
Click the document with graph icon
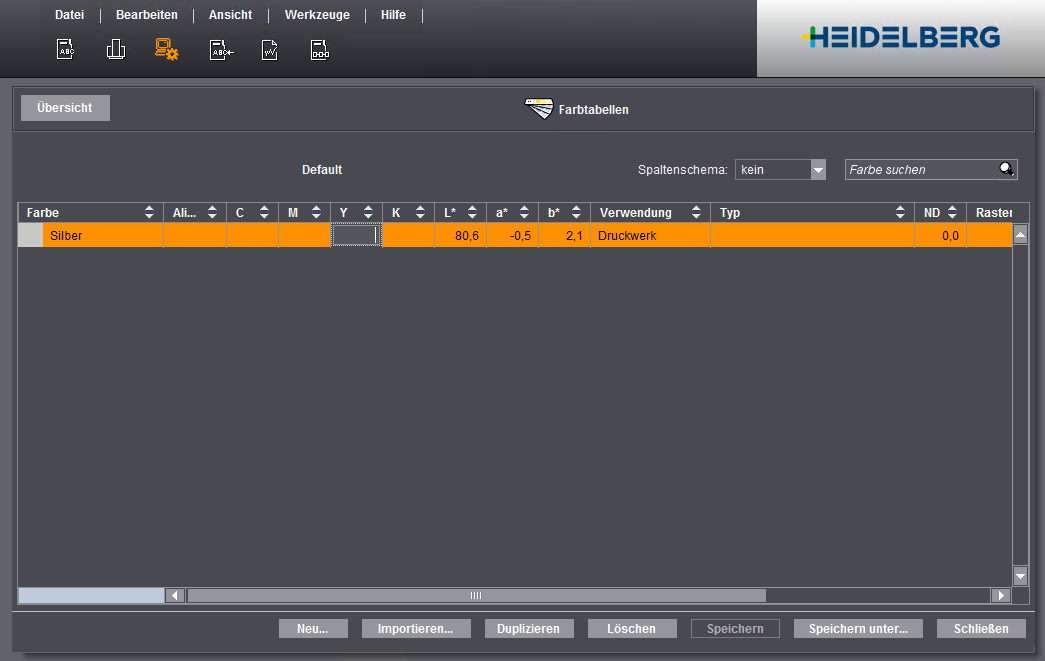click(270, 50)
